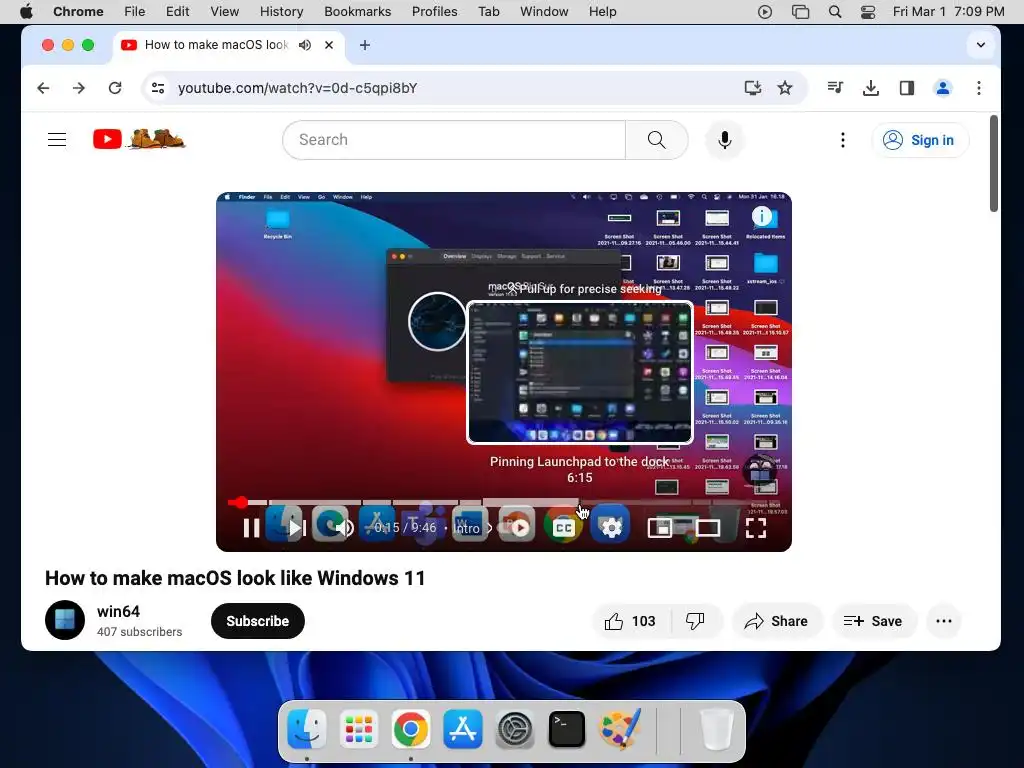Pause the YouTube video

pyautogui.click(x=251, y=528)
